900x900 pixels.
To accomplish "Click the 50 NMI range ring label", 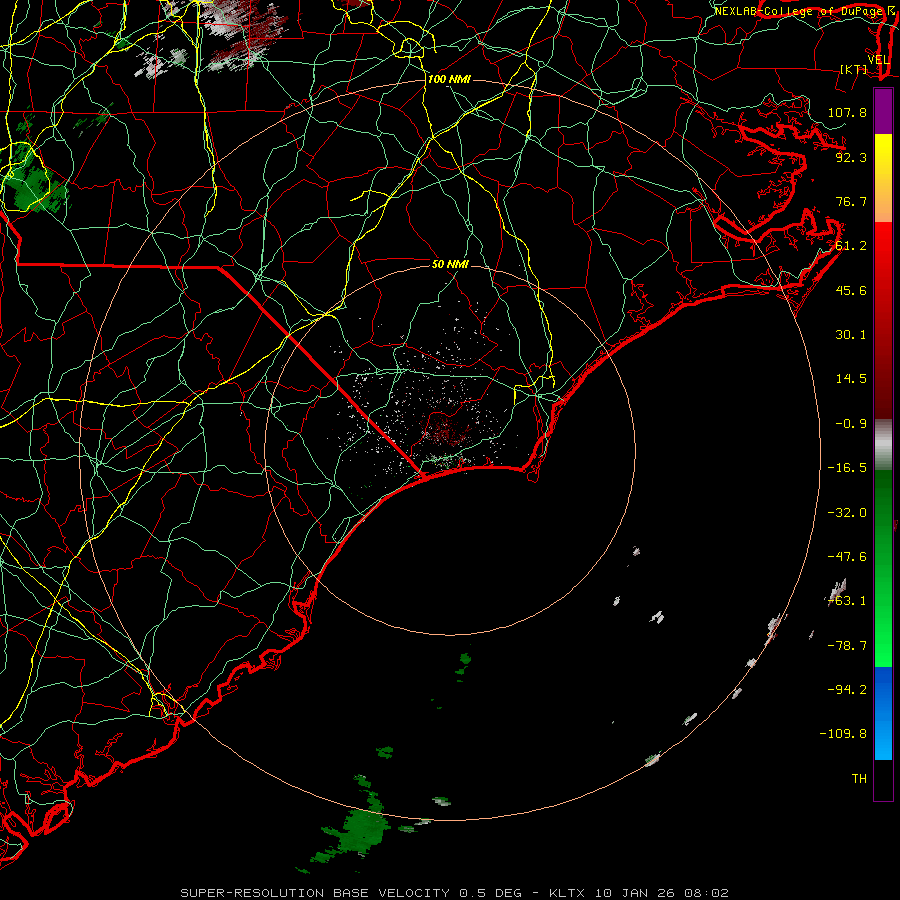I will (x=451, y=264).
